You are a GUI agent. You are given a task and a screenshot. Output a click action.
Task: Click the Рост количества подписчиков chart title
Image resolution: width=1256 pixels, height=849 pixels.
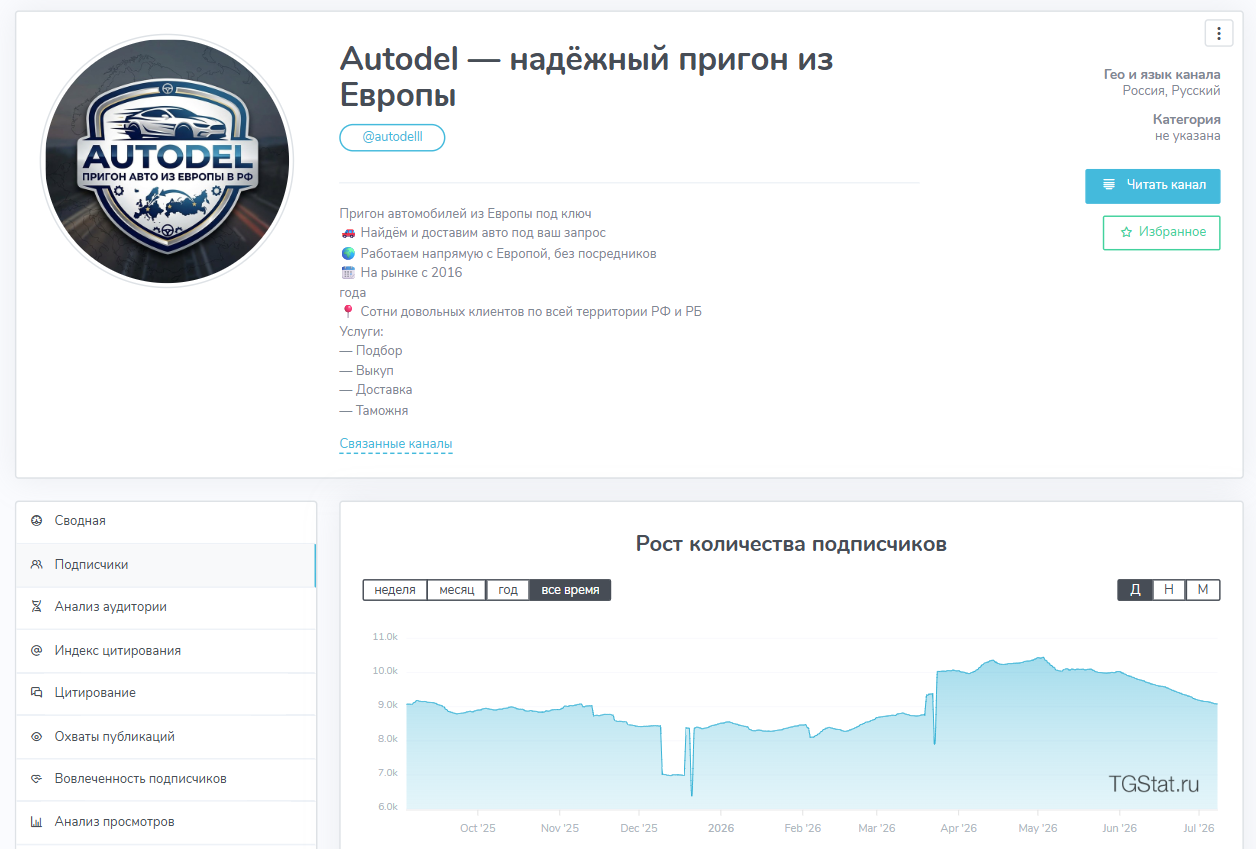[x=791, y=544]
